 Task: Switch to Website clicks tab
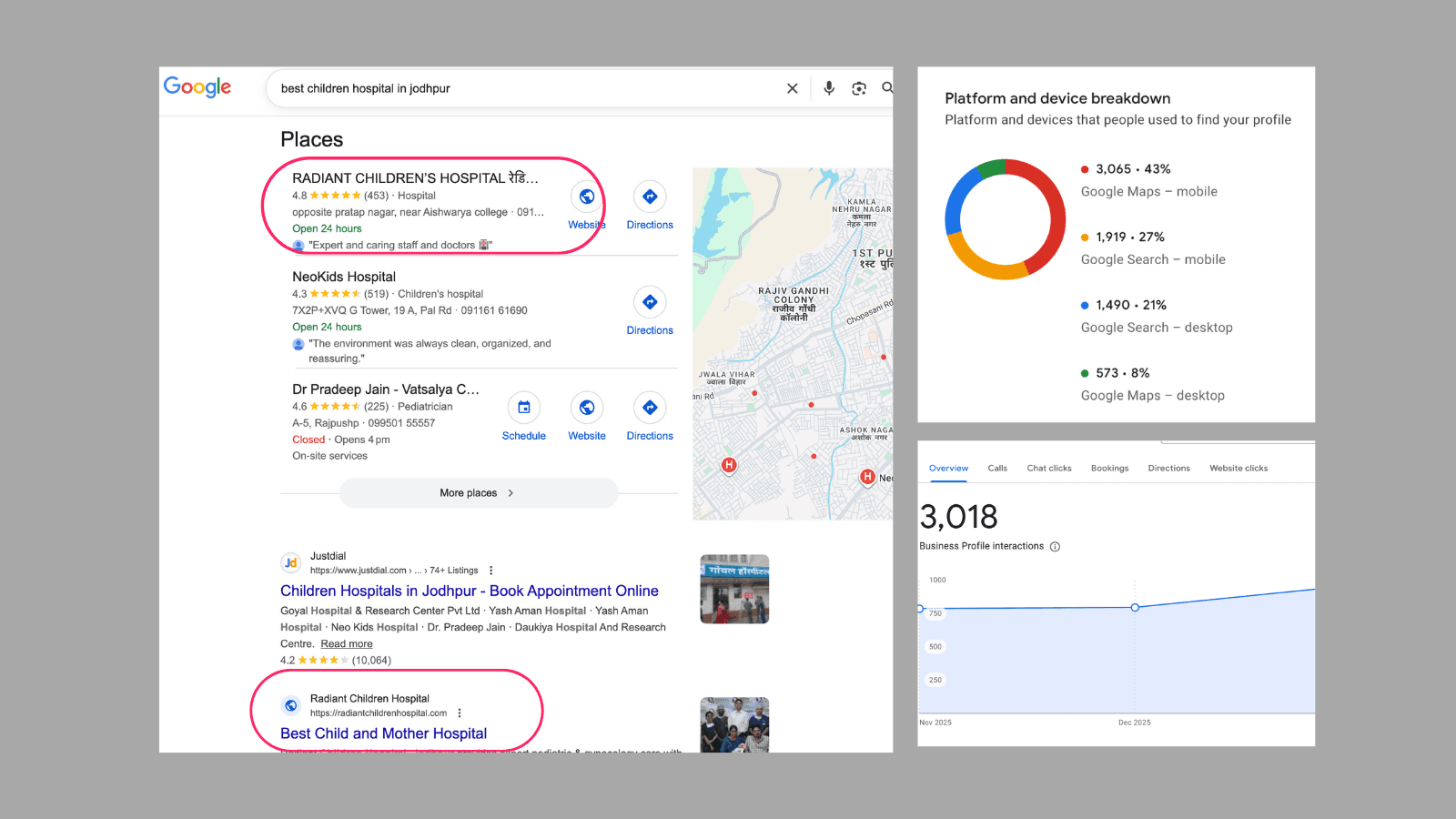point(1239,469)
